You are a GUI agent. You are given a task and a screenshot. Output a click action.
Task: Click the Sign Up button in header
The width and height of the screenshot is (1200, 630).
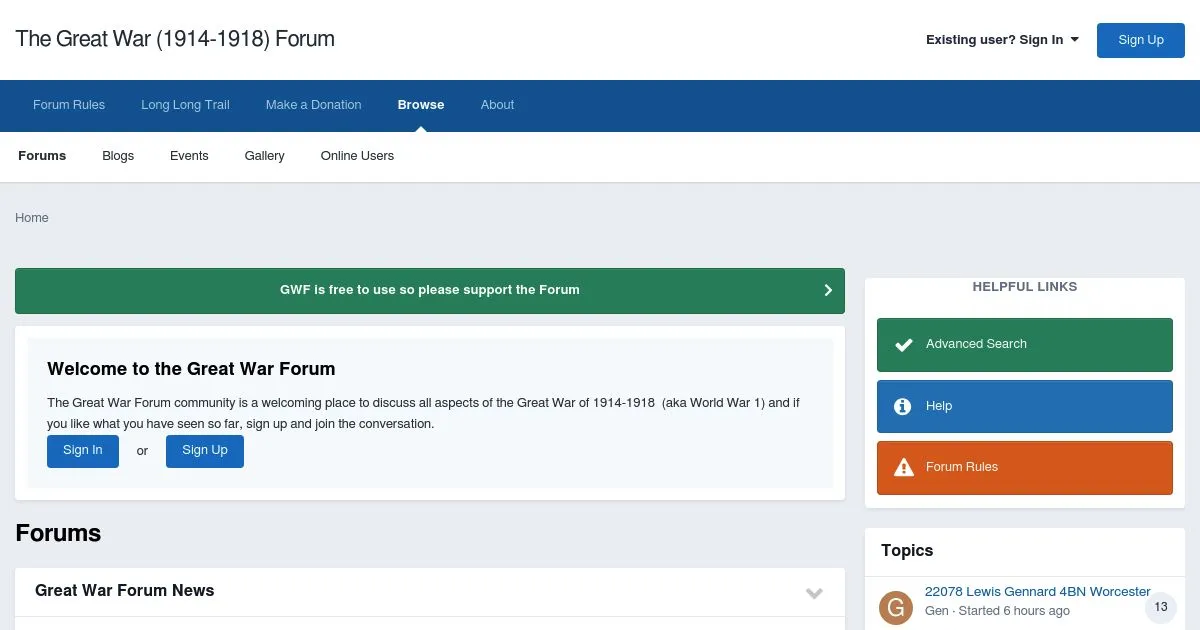tap(1141, 40)
